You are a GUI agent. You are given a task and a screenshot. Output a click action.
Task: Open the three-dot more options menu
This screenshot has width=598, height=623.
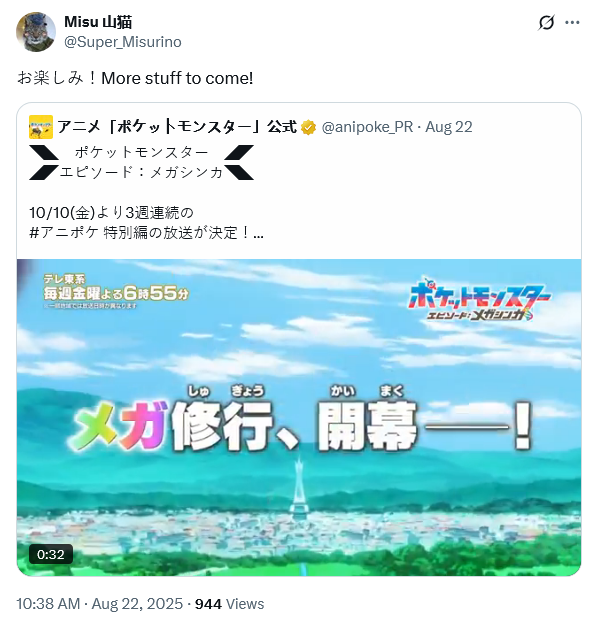tap(572, 23)
